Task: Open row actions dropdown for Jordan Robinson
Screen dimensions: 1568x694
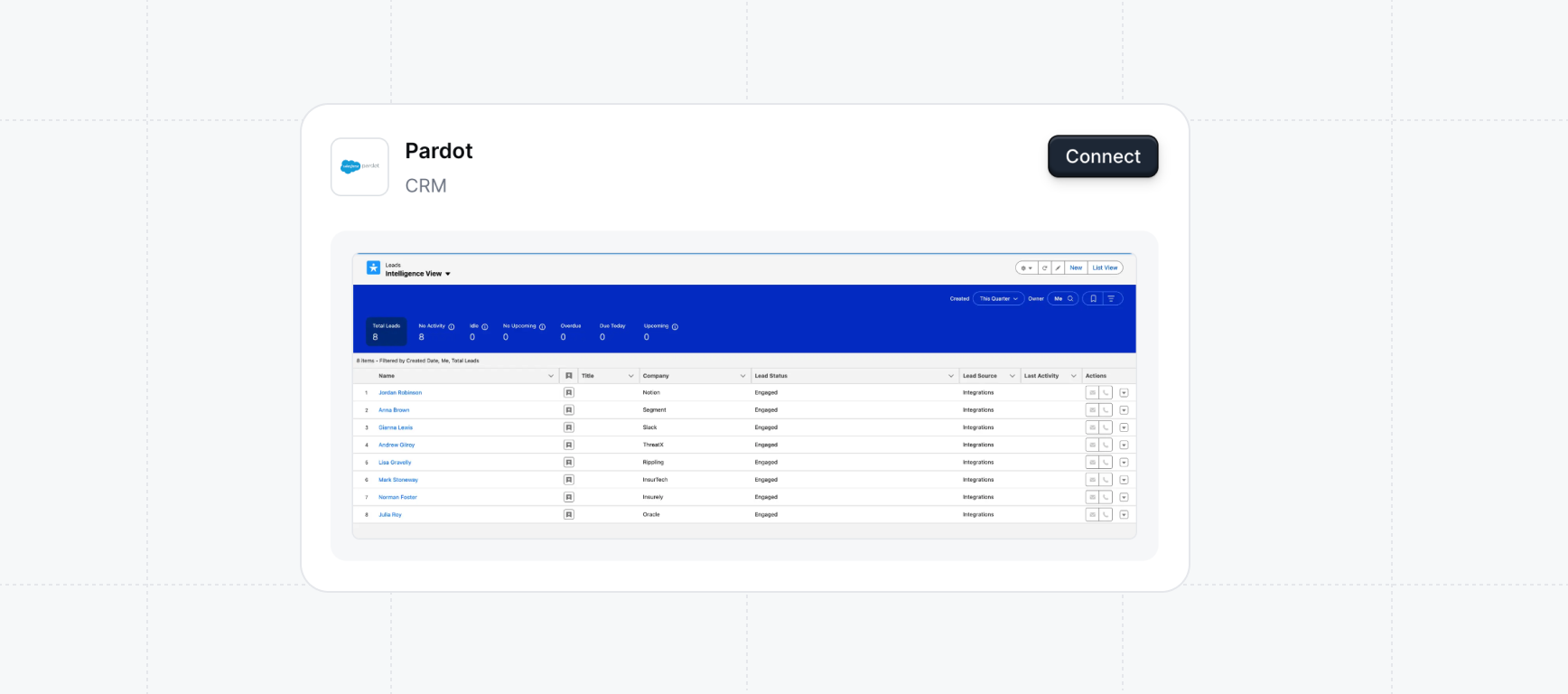Action: click(1124, 393)
